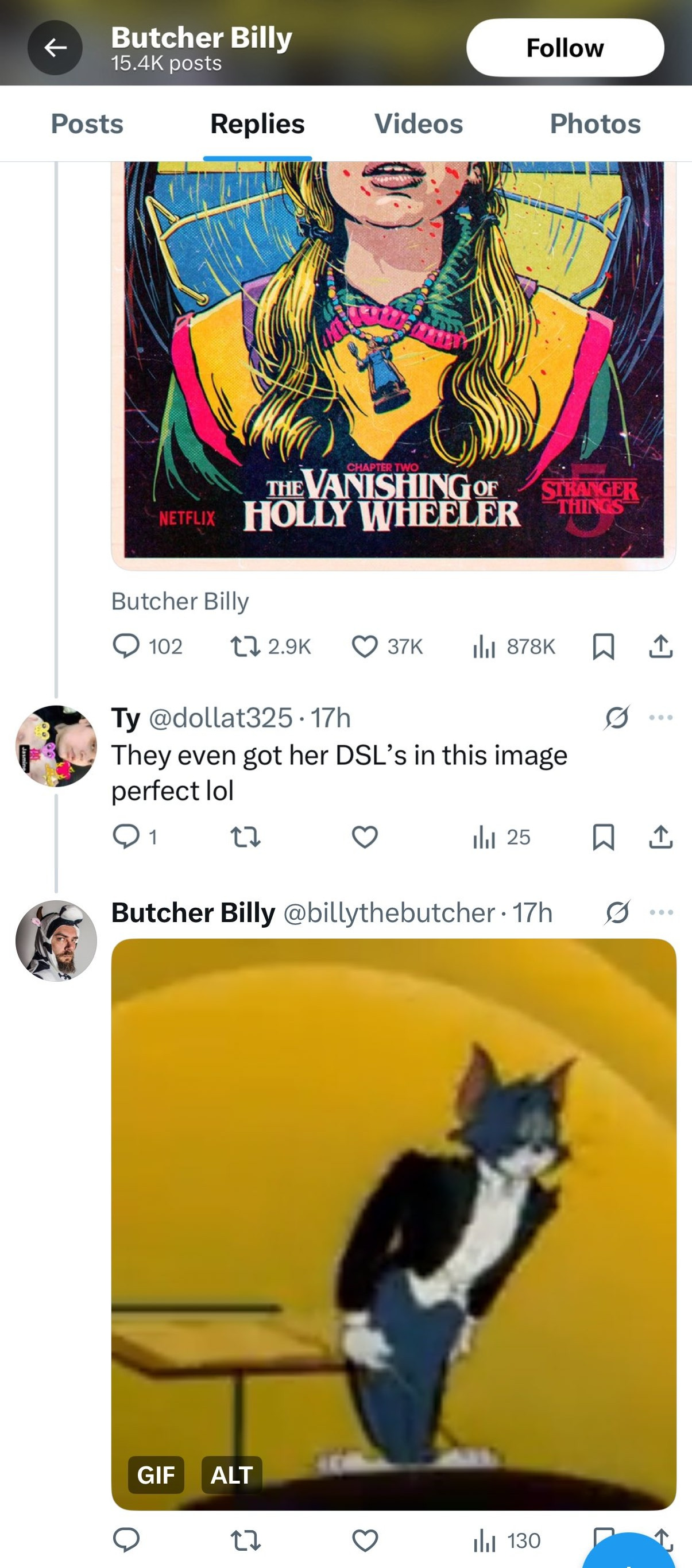Open the Videos tab
Viewport: 692px width, 1568px height.
(x=418, y=123)
